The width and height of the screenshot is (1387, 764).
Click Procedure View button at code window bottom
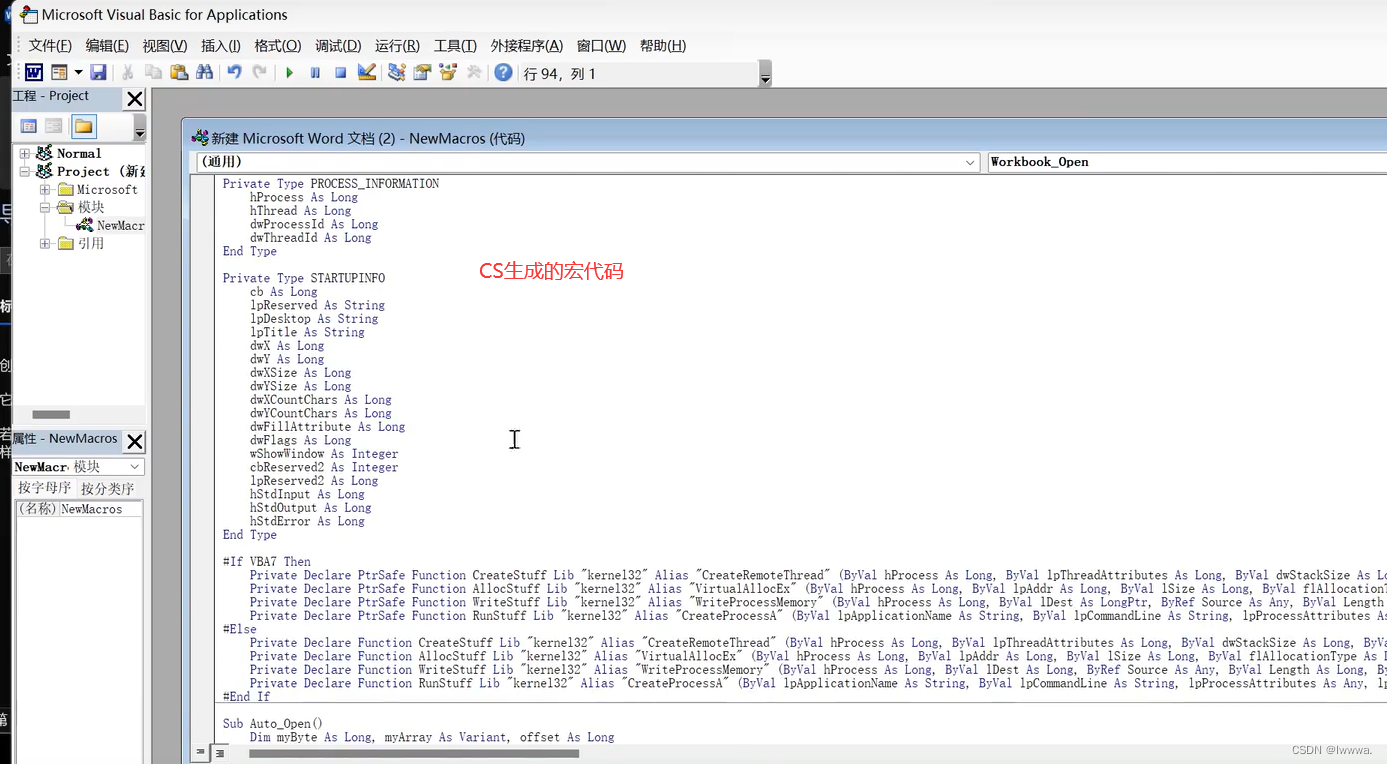point(200,752)
